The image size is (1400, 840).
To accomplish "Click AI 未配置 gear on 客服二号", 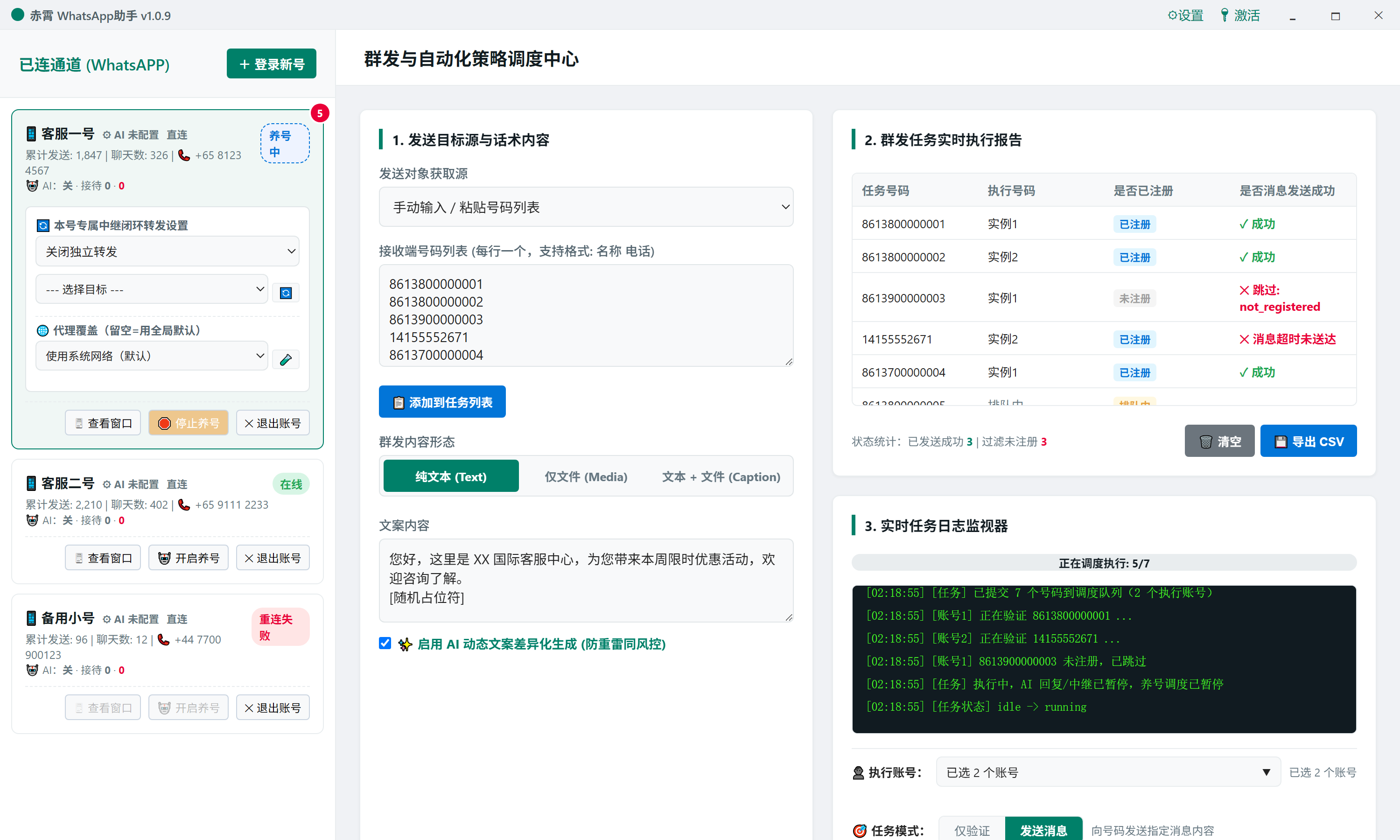I will [x=106, y=484].
